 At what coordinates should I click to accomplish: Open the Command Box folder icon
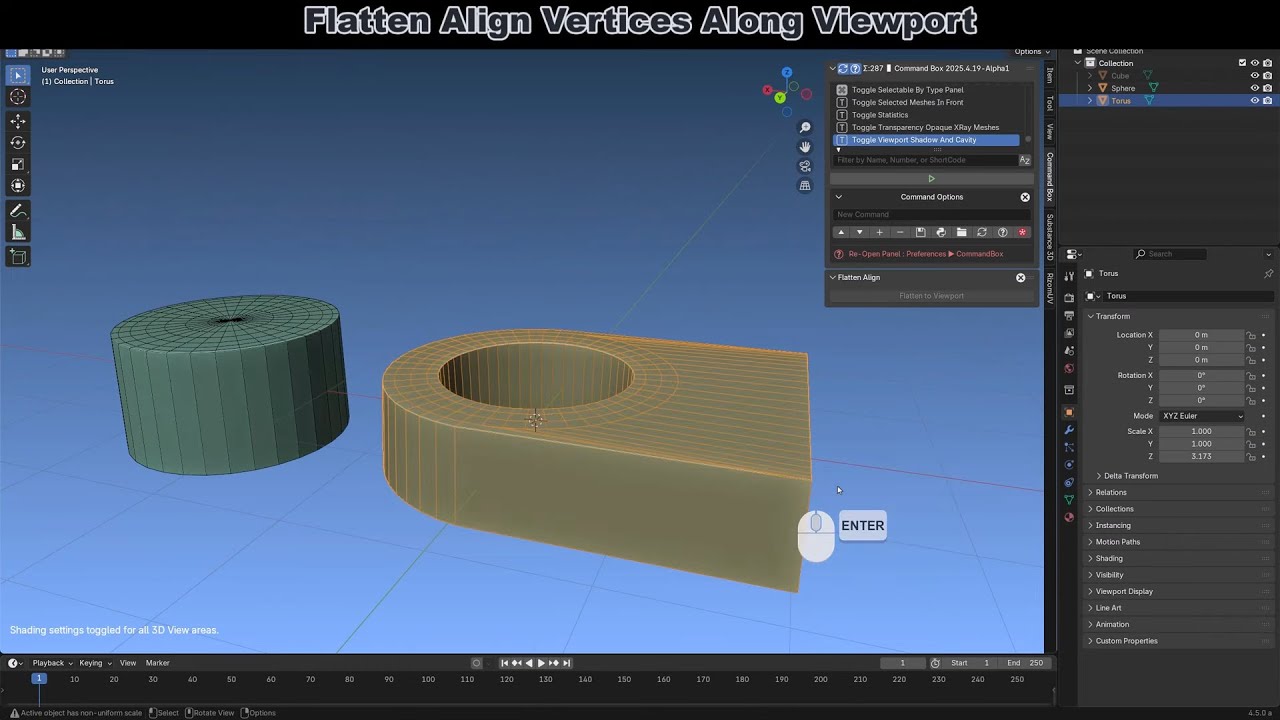tap(961, 232)
